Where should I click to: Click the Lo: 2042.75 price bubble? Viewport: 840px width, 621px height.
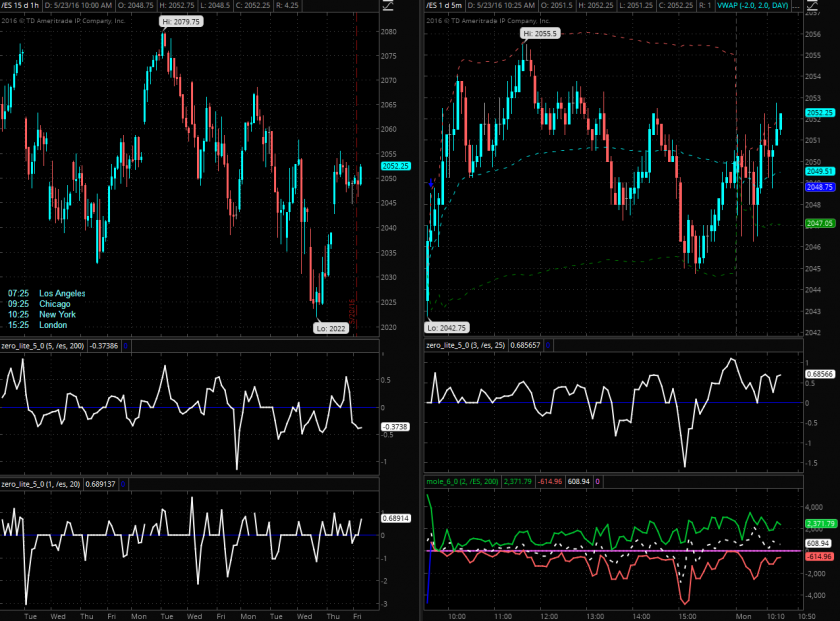[447, 327]
